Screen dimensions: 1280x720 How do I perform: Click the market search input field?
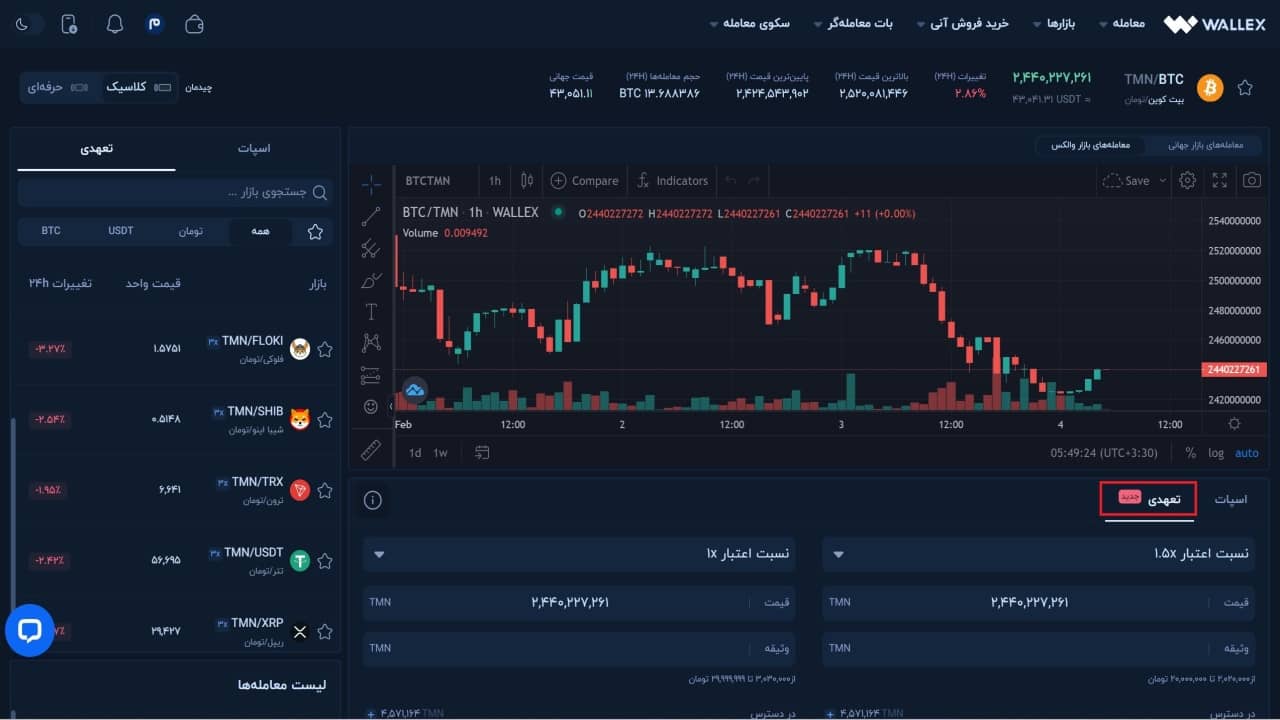click(175, 192)
